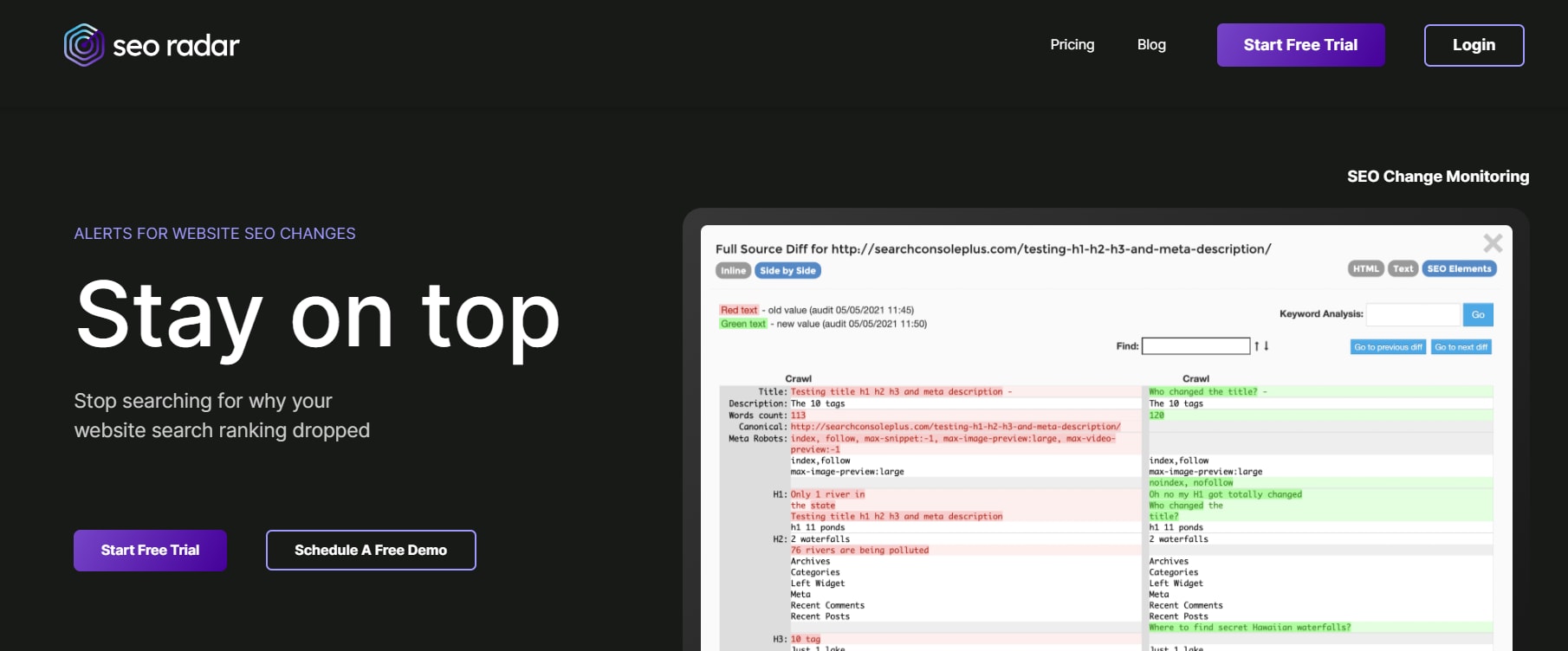Screen dimensions: 1568x651
Task: Select the Text diff mode
Action: (1403, 269)
